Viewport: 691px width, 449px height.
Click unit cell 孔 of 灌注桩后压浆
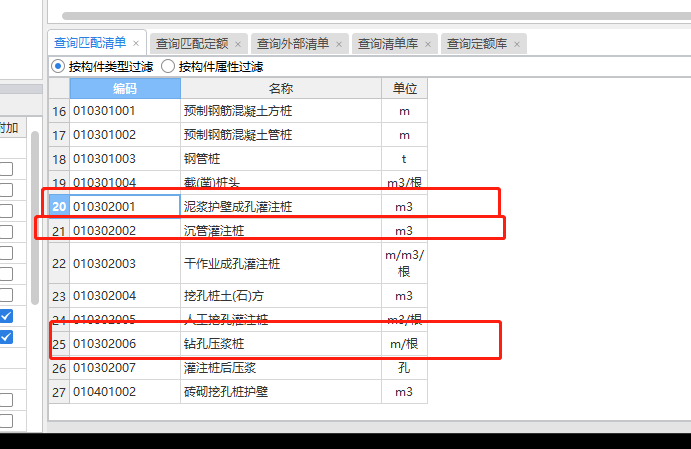coord(405,367)
